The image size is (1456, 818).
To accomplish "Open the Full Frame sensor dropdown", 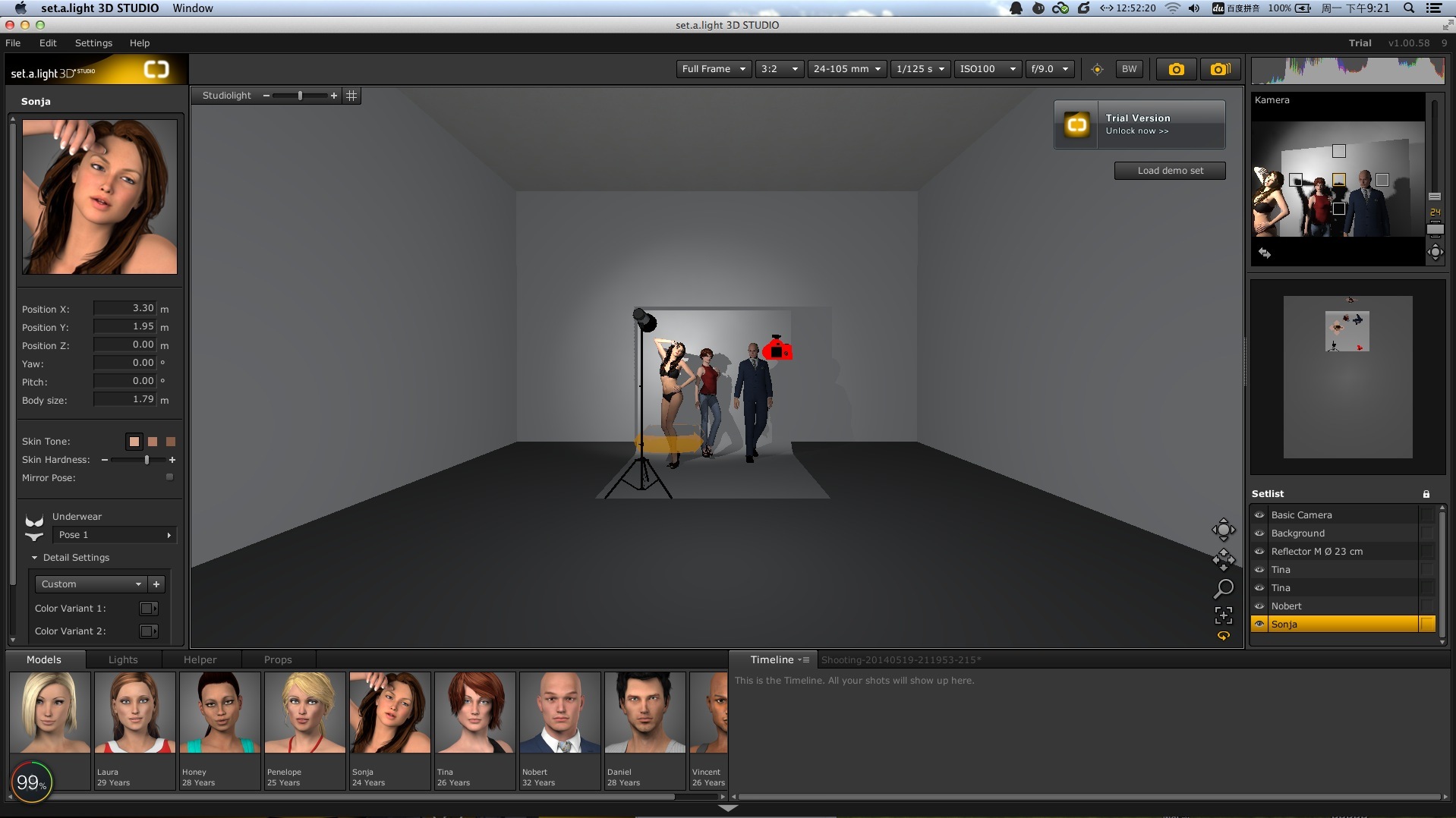I will tap(713, 69).
